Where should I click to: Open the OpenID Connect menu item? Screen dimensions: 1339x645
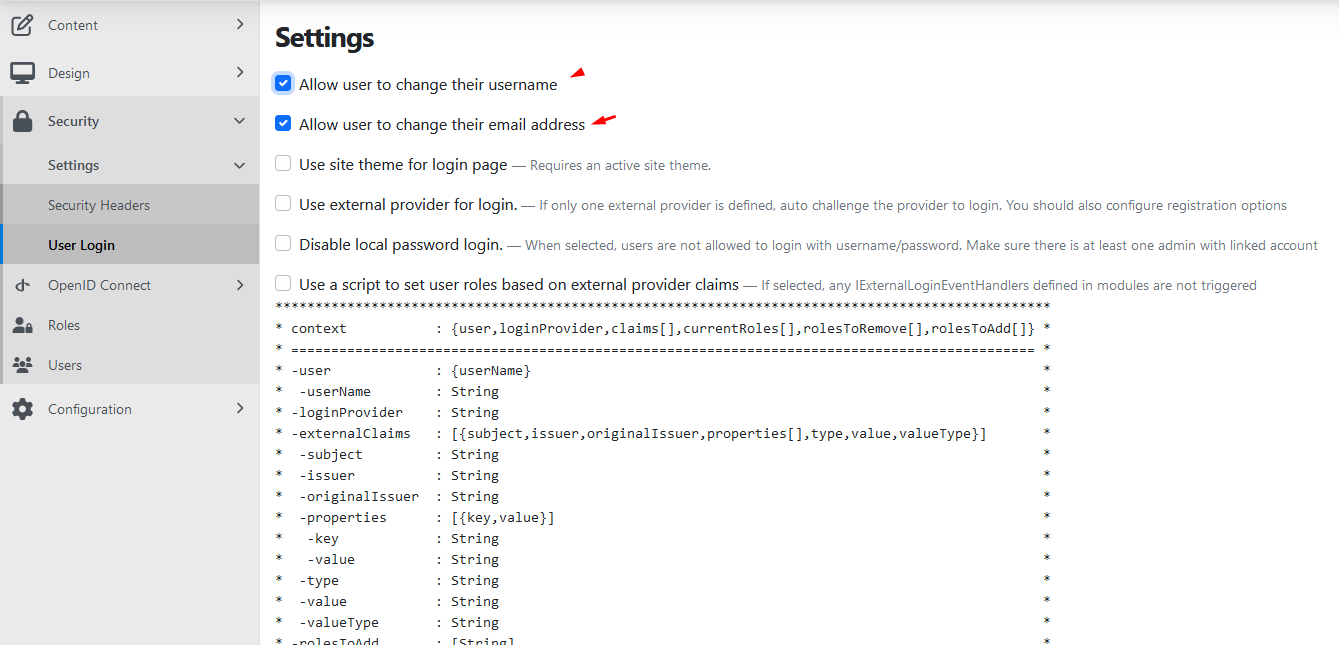129,285
